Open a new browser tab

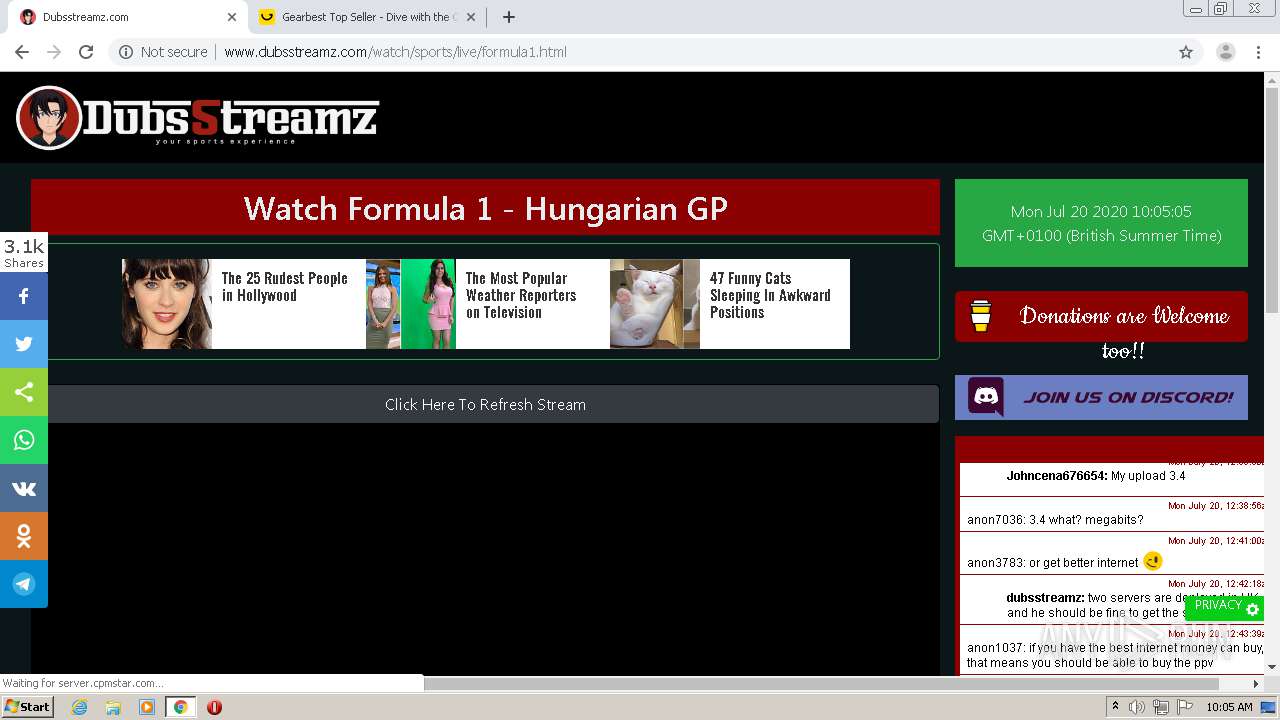coord(509,17)
